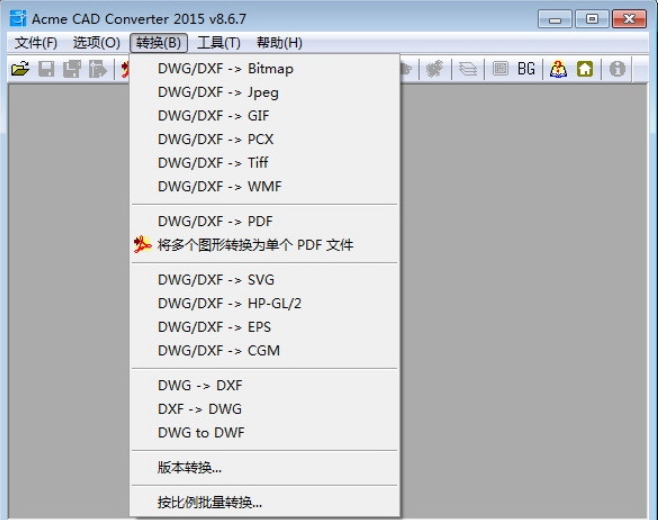This screenshot has width=658, height=520.
Task: Click the Open file folder icon
Action: [20, 69]
